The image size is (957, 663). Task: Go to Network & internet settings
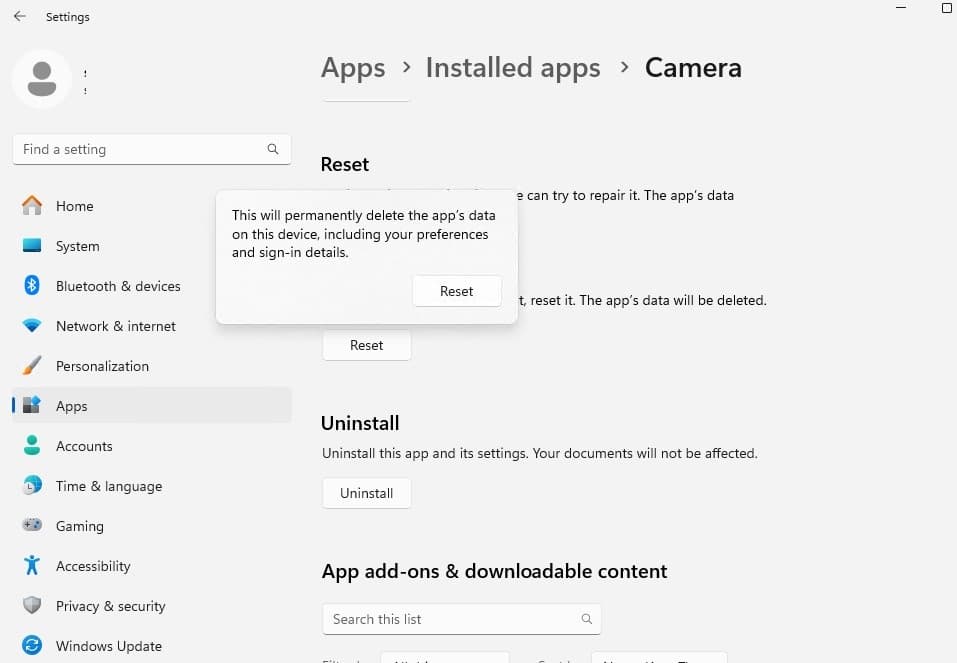coord(115,326)
